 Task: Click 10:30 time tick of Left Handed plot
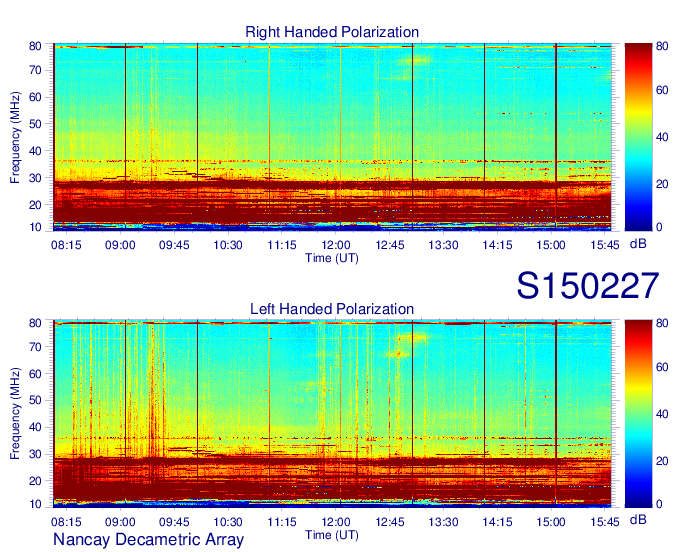[228, 522]
